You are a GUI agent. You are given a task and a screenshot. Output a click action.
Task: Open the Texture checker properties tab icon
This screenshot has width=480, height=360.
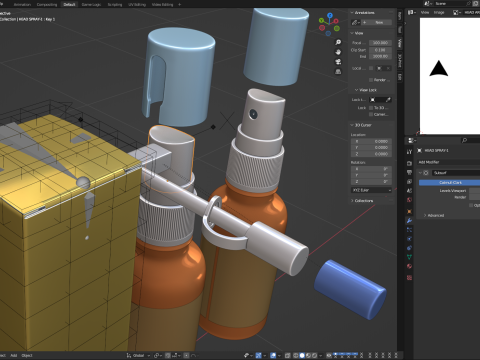pos(409,278)
